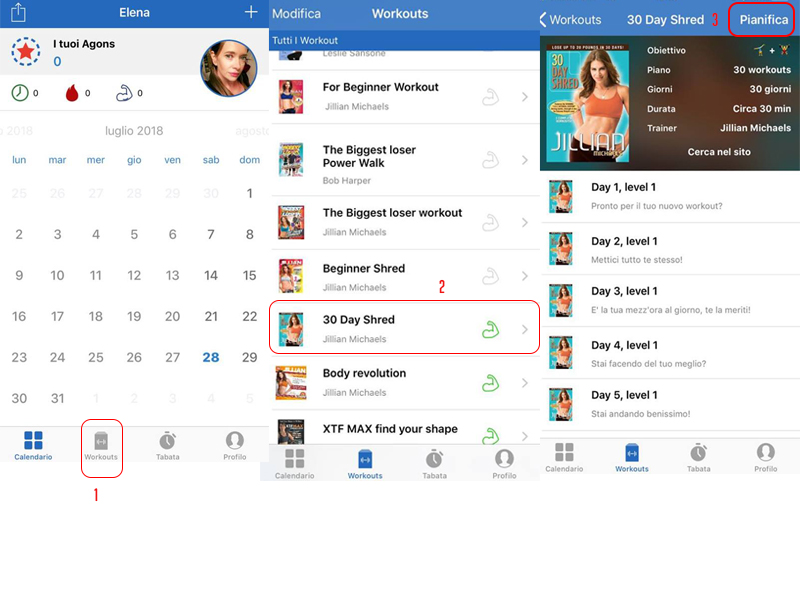Toggle green muscle icon on XTF MAX
Viewport: 800px width, 600px height.
tap(490, 436)
